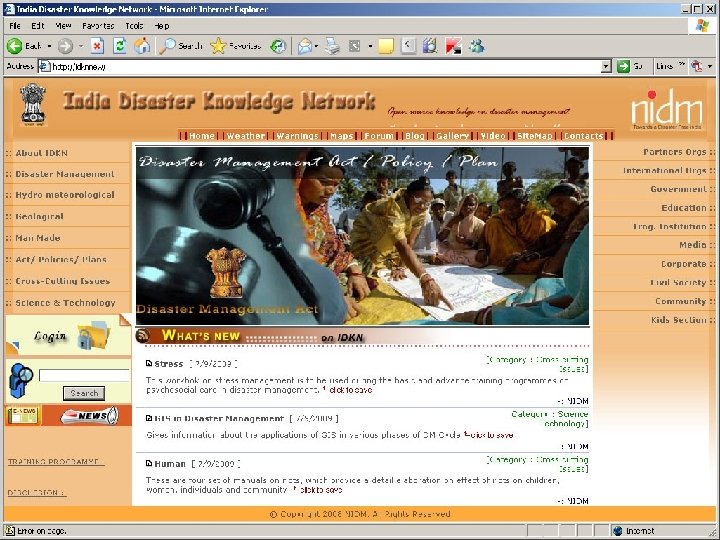Open the File menu
720x540 pixels.
[x=15, y=26]
